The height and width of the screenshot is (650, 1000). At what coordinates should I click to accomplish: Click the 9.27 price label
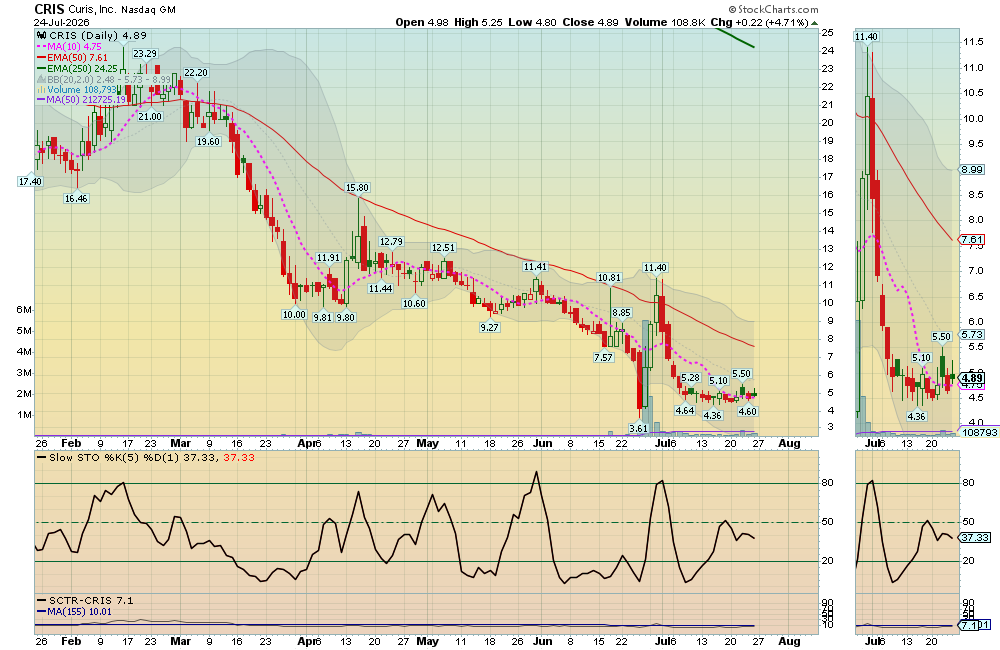489,327
